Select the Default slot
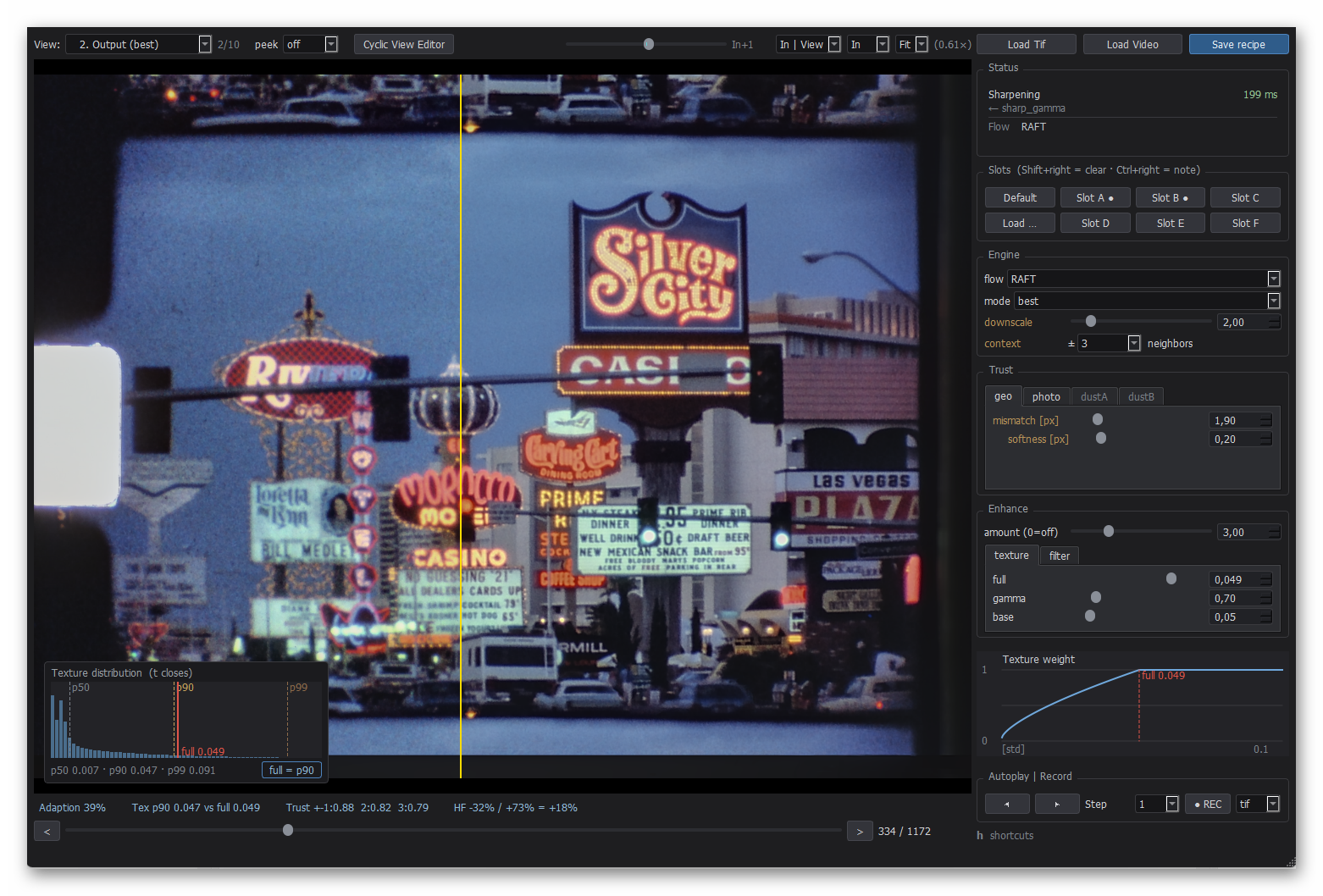The height and width of the screenshot is (896, 1323). click(x=1020, y=197)
